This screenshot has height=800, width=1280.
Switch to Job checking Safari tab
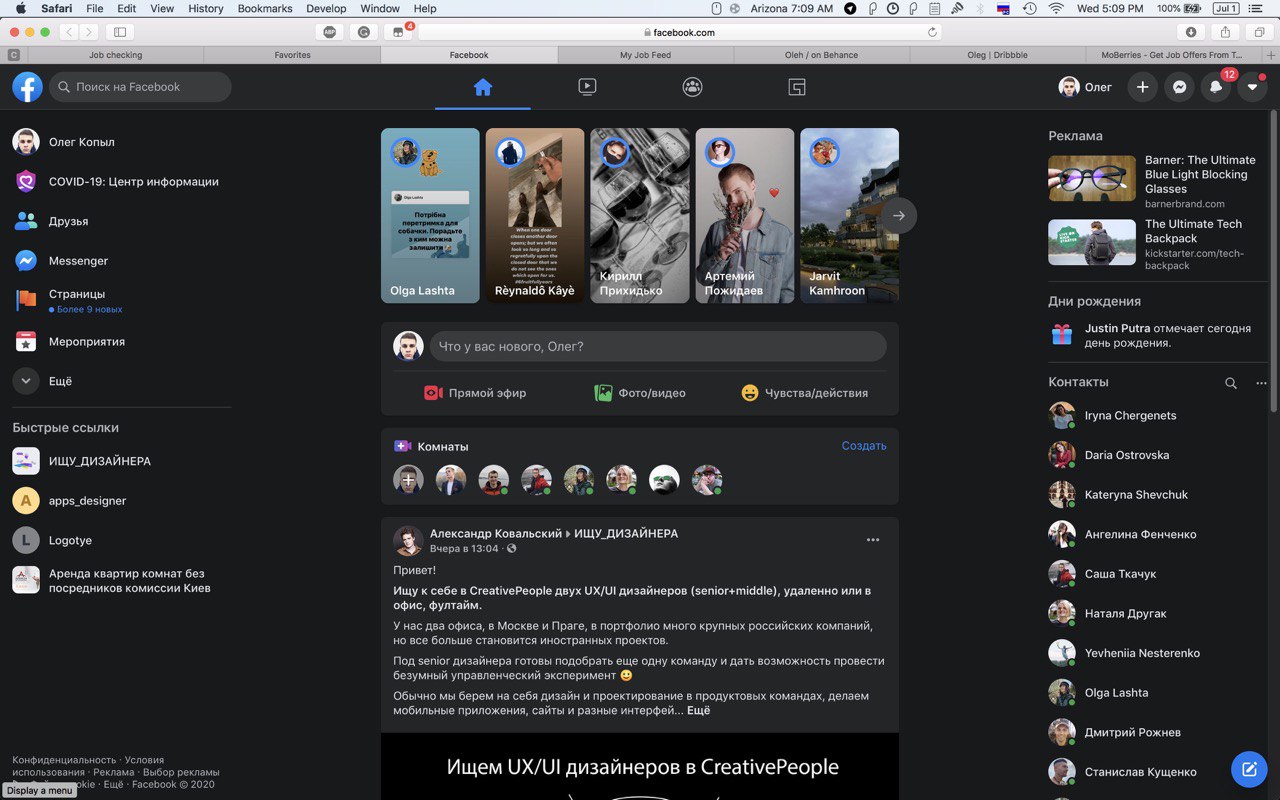click(116, 55)
